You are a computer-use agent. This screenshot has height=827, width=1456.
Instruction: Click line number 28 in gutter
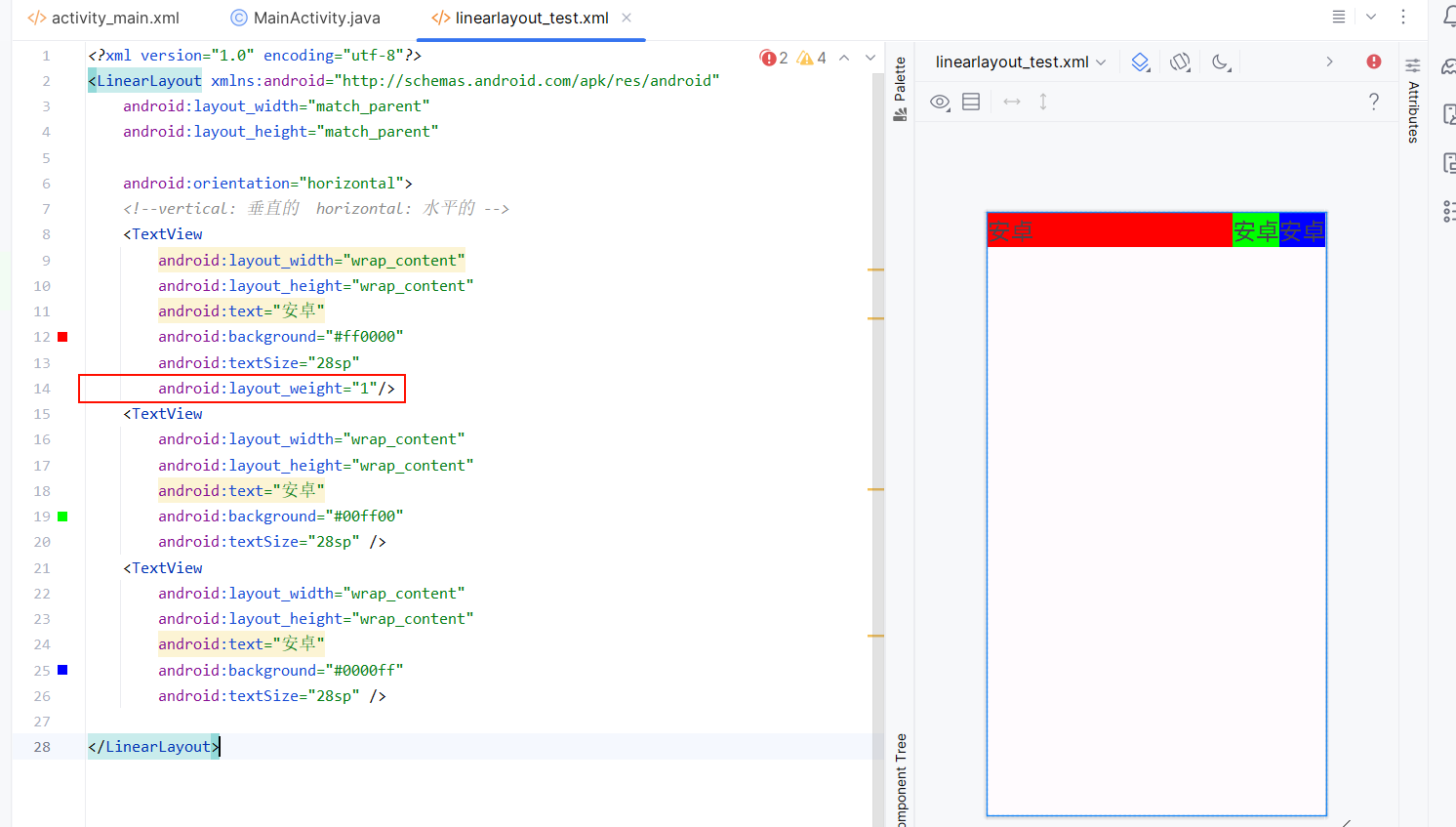click(42, 747)
